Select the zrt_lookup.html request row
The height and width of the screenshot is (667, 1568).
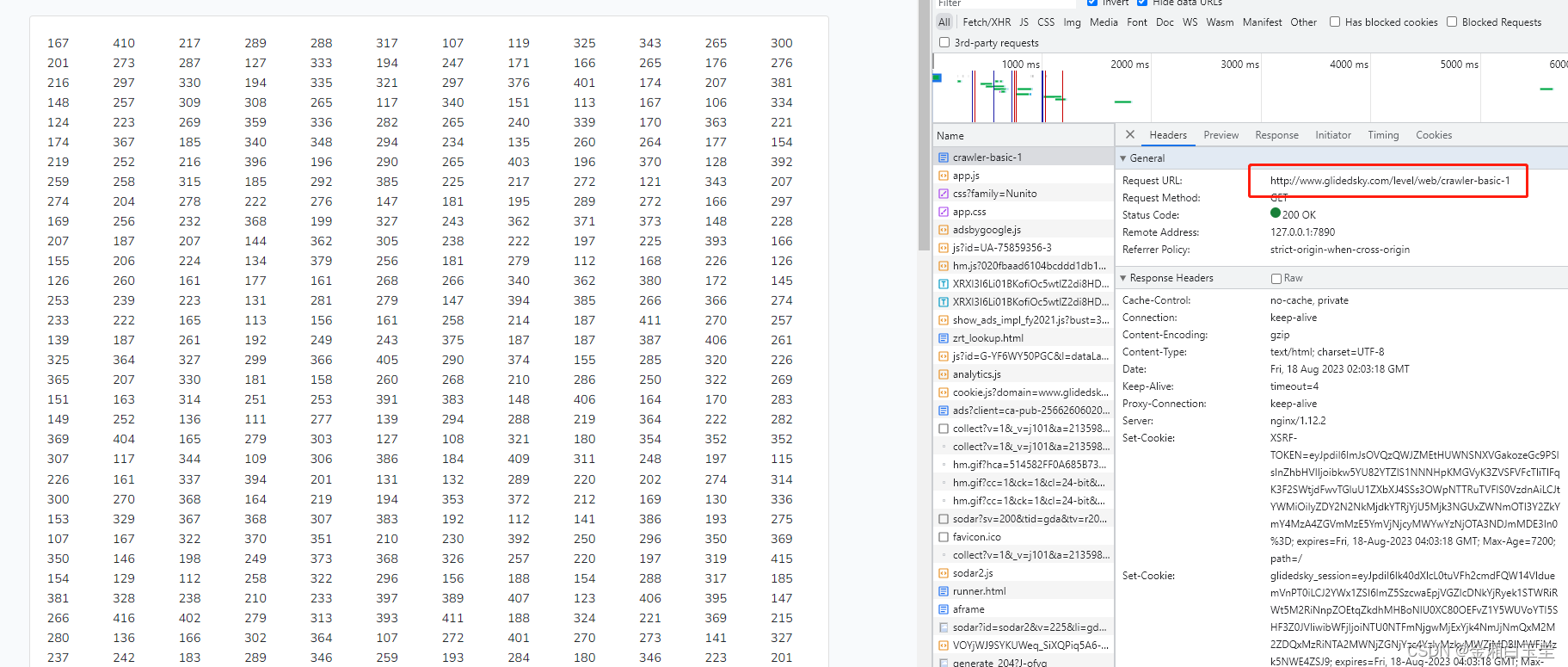pos(1024,338)
